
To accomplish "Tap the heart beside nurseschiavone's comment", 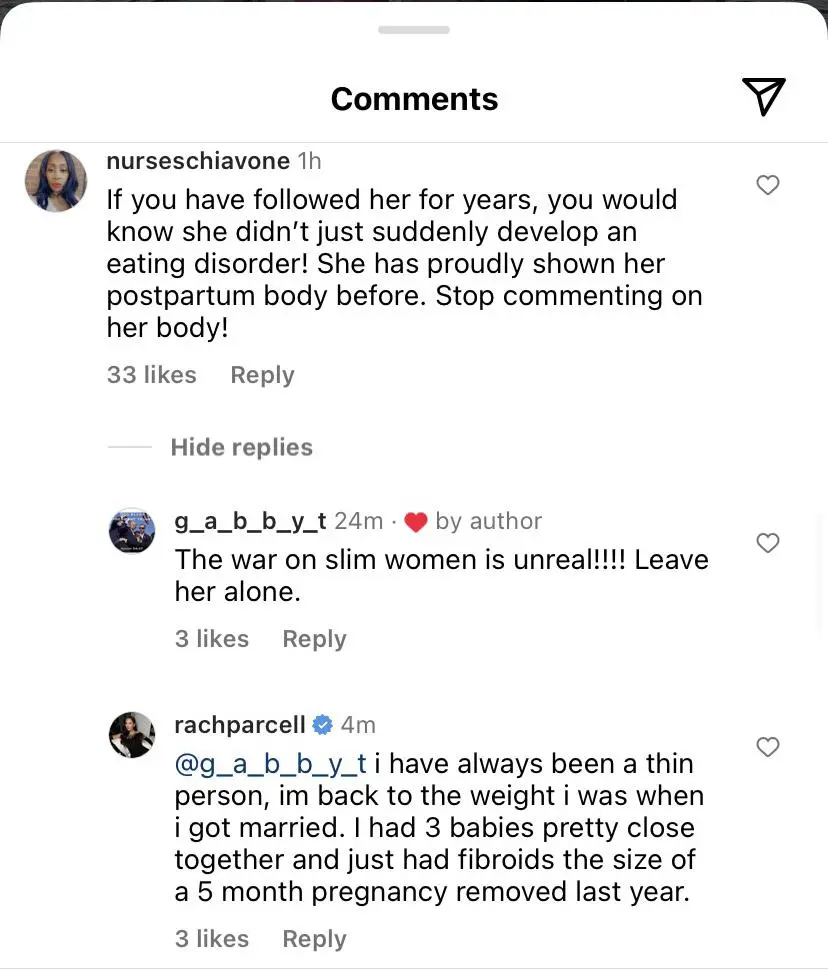I will coord(768,185).
